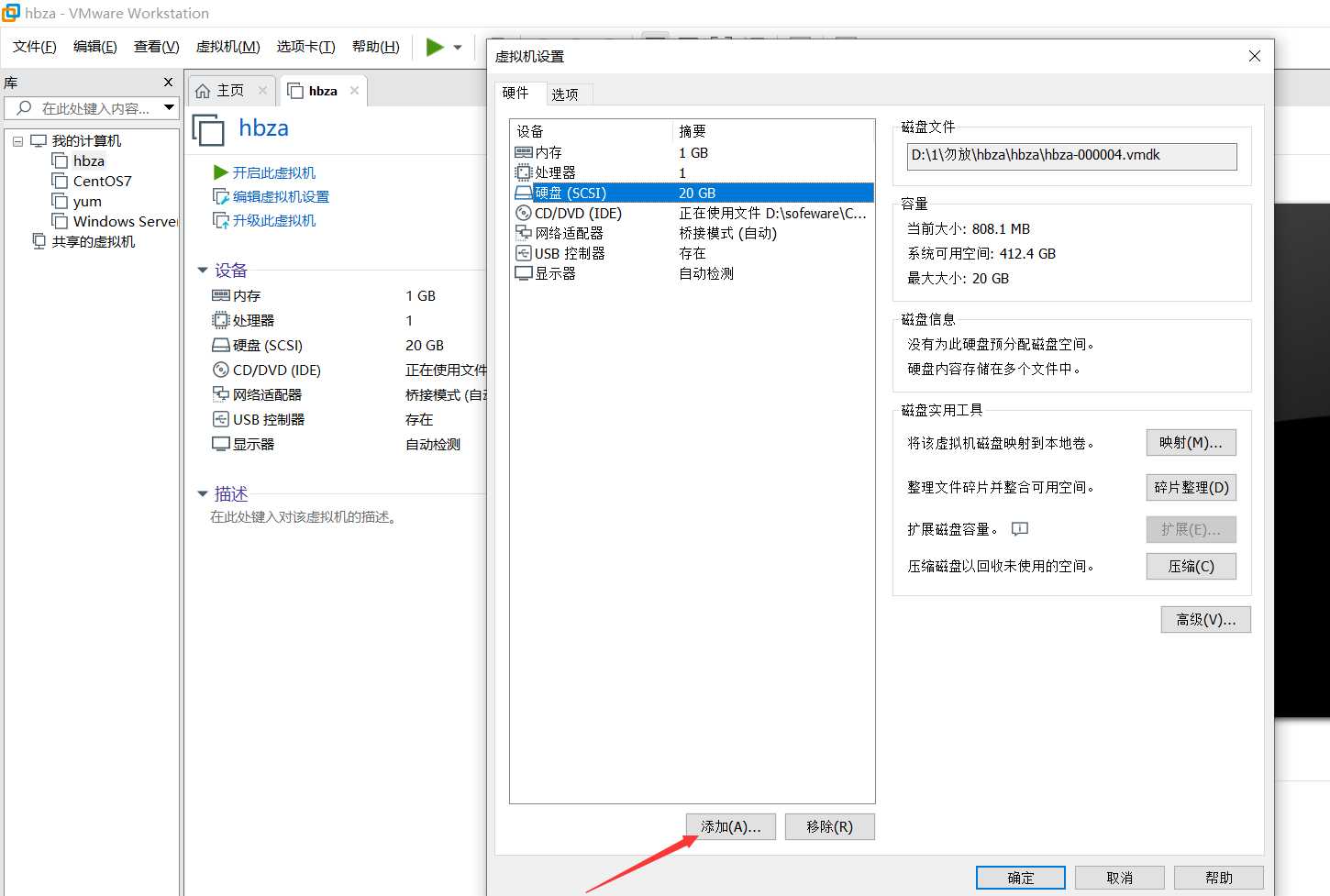This screenshot has width=1330, height=896.
Task: Click the 开启此虚拟机 link
Action: (x=273, y=172)
